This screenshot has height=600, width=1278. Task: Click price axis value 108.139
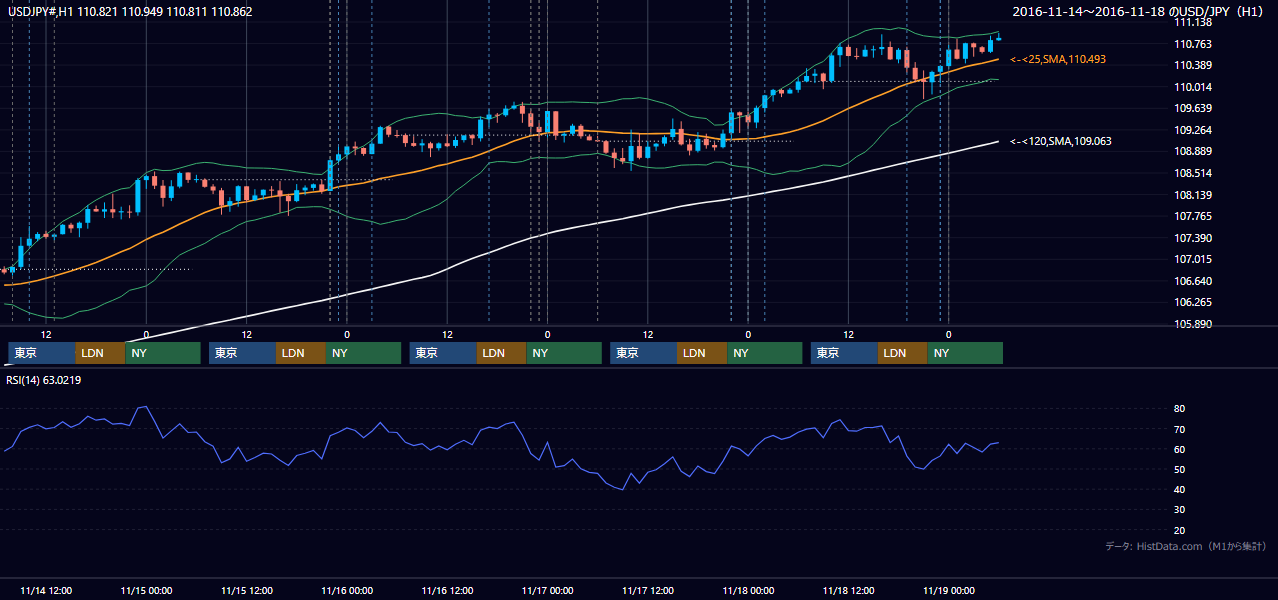(1194, 195)
